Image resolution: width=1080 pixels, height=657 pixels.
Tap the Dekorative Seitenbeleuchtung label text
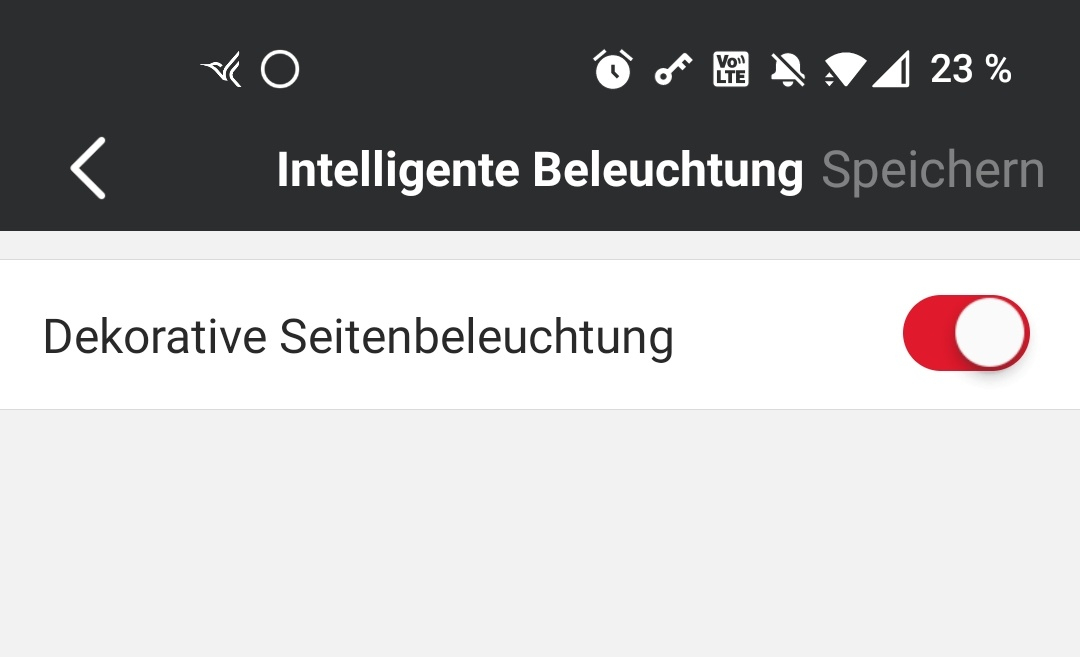358,337
